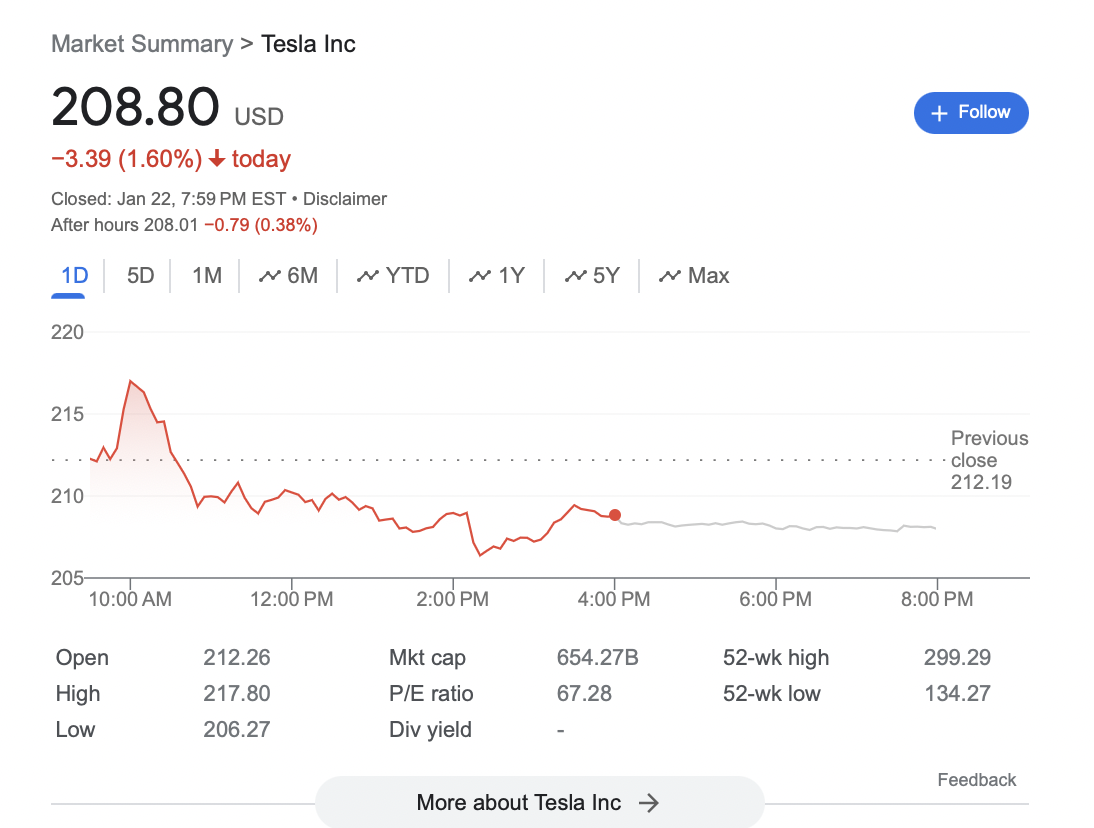Click the trend icon beside Max

pos(669,276)
